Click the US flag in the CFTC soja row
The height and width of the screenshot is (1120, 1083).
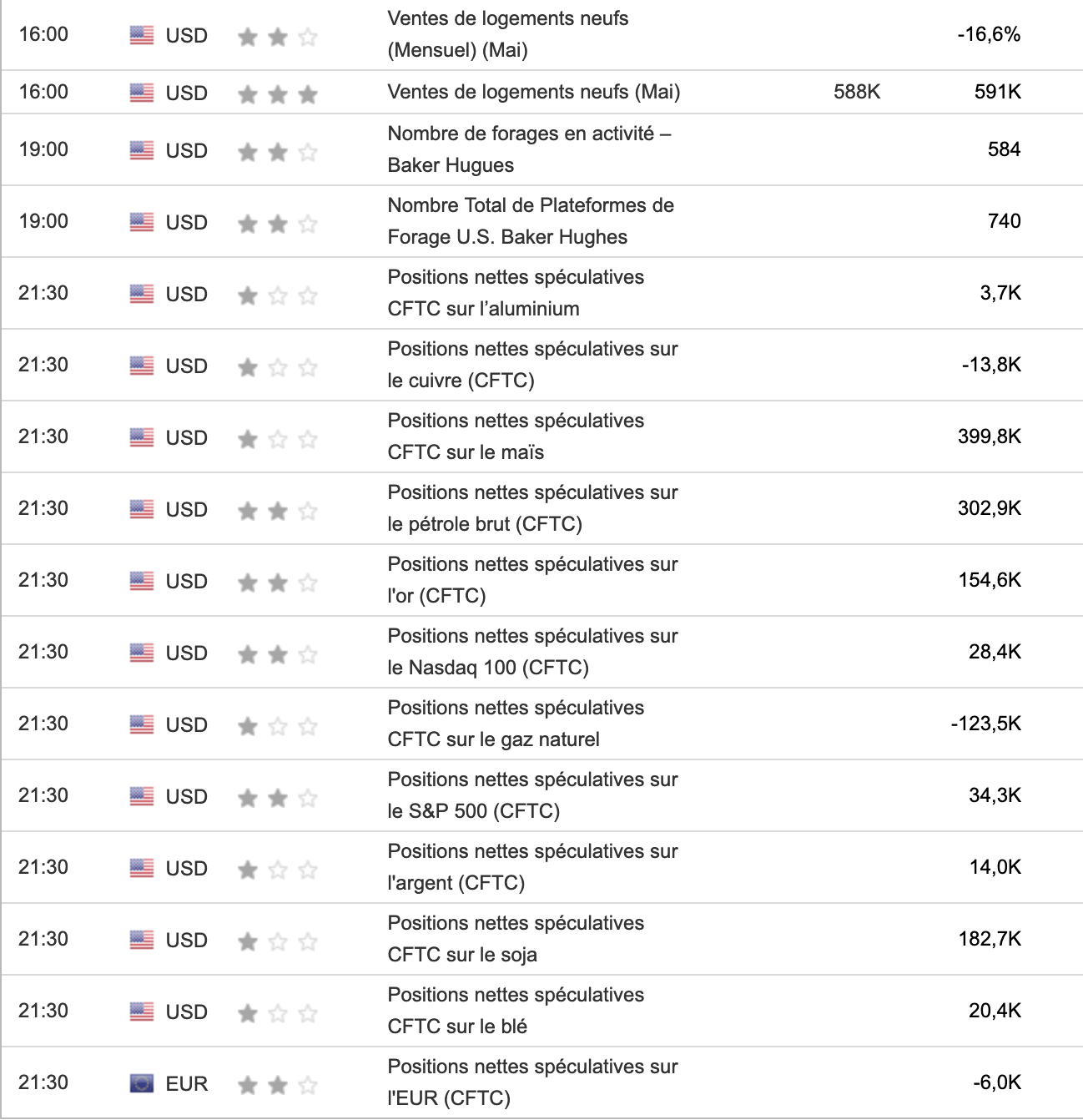tap(142, 940)
